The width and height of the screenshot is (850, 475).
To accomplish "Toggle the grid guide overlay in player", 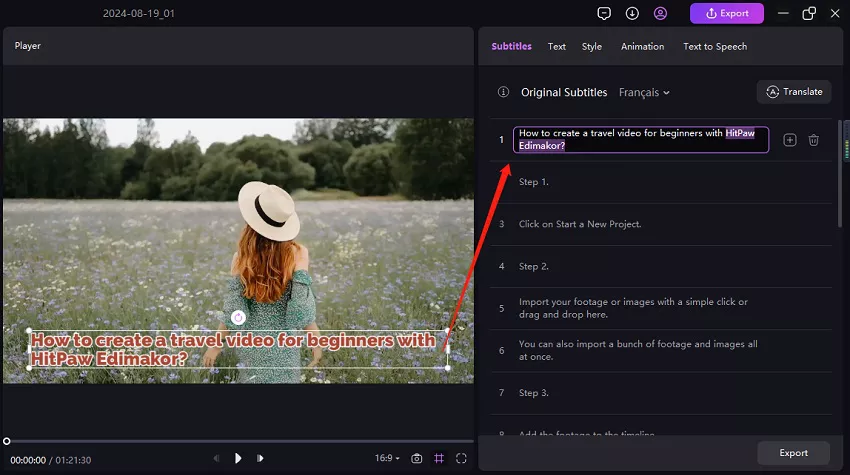I will click(439, 458).
